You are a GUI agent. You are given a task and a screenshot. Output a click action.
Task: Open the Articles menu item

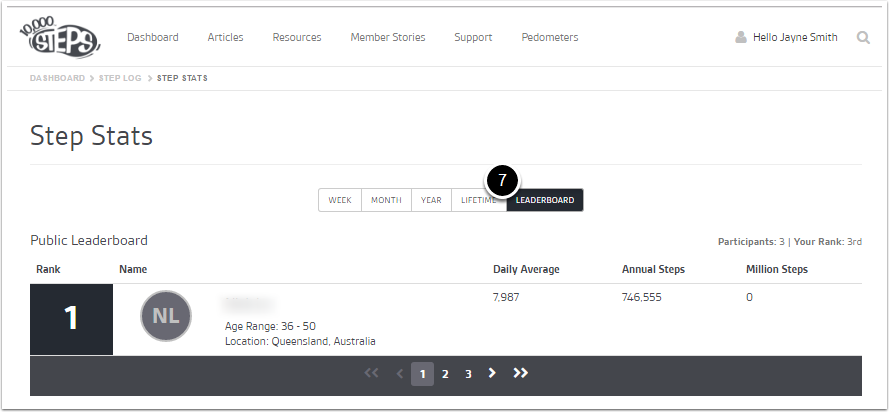(x=225, y=38)
